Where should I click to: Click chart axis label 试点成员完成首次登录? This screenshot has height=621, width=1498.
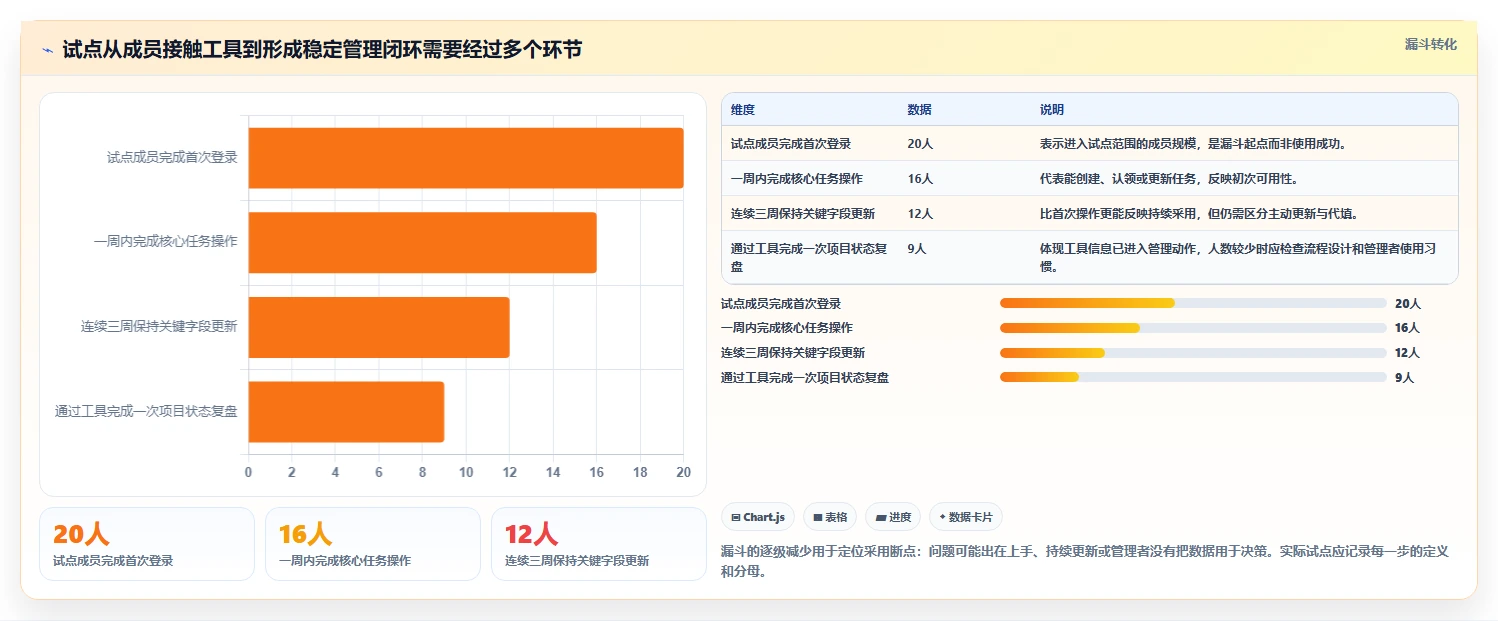[x=172, y=157]
